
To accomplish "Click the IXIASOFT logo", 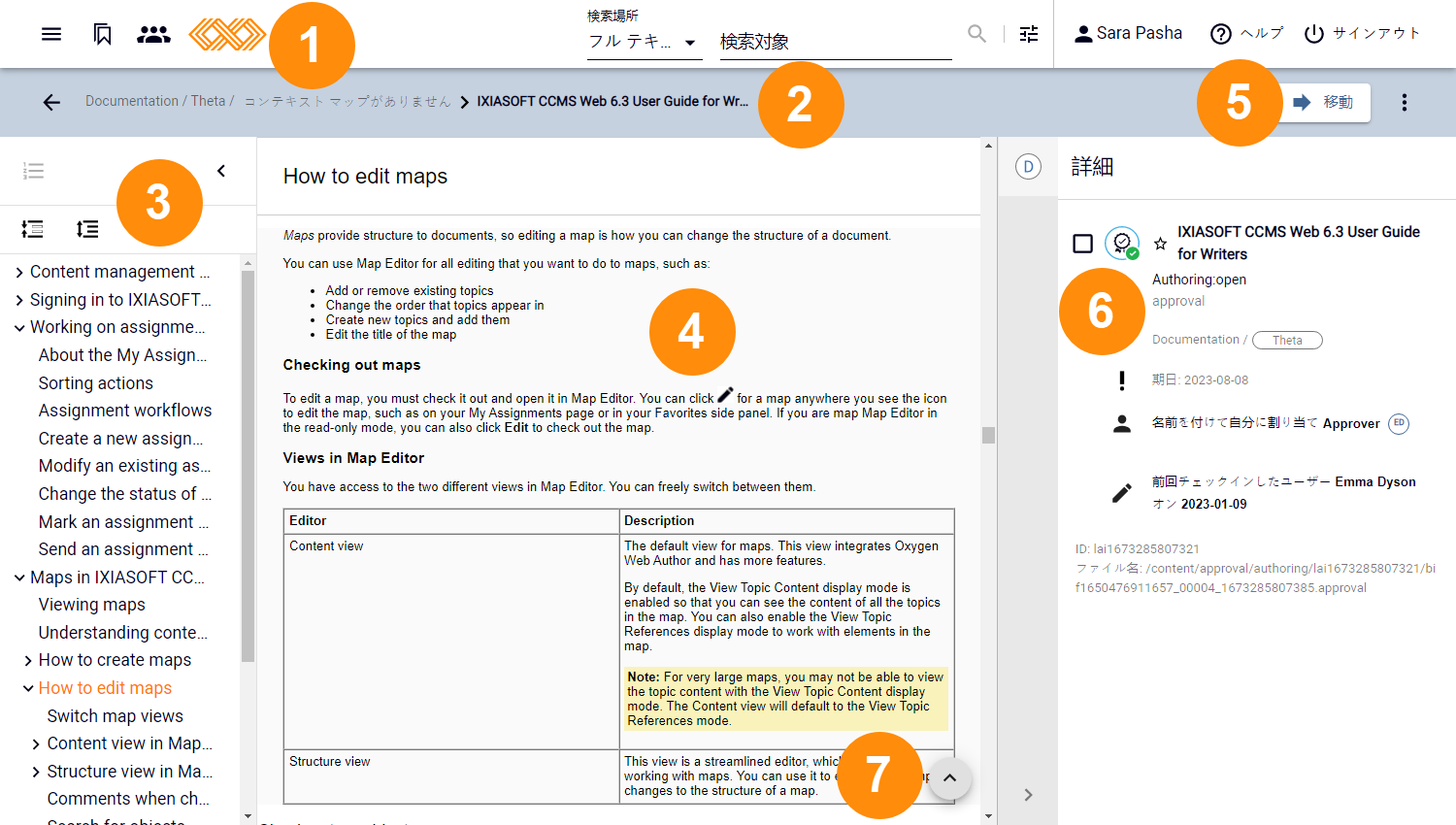I will click(x=227, y=34).
